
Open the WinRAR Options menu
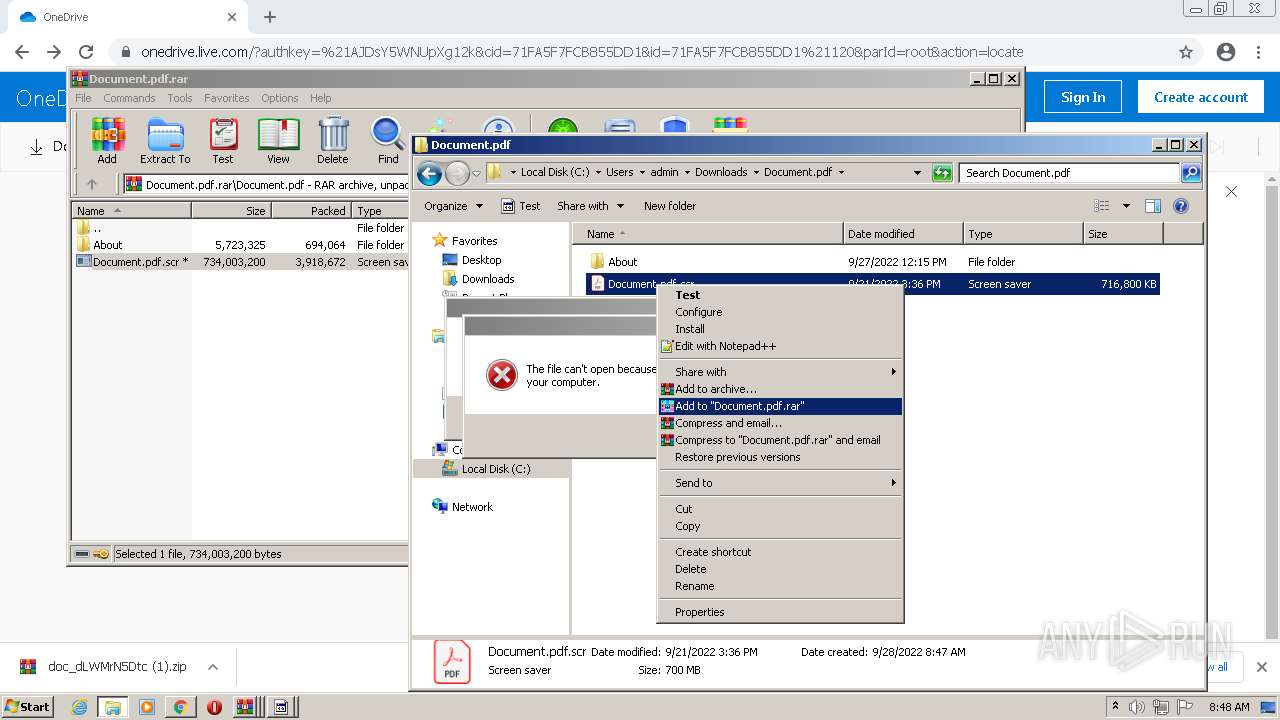point(280,98)
